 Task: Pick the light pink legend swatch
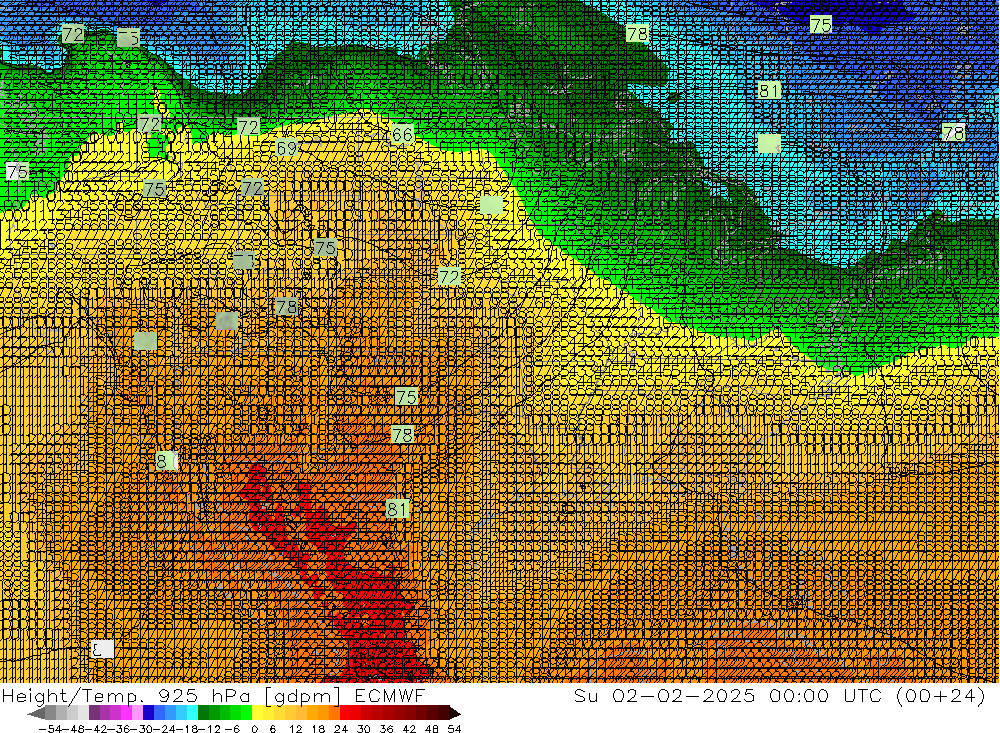click(137, 713)
